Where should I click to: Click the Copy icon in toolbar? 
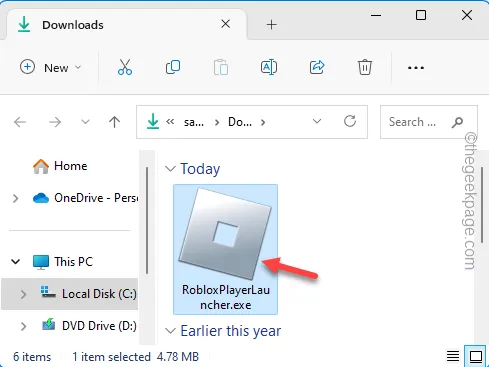[173, 67]
